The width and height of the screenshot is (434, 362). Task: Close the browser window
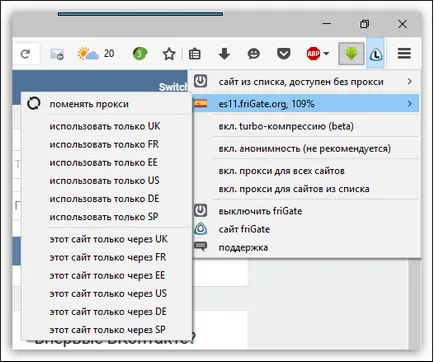tap(402, 24)
